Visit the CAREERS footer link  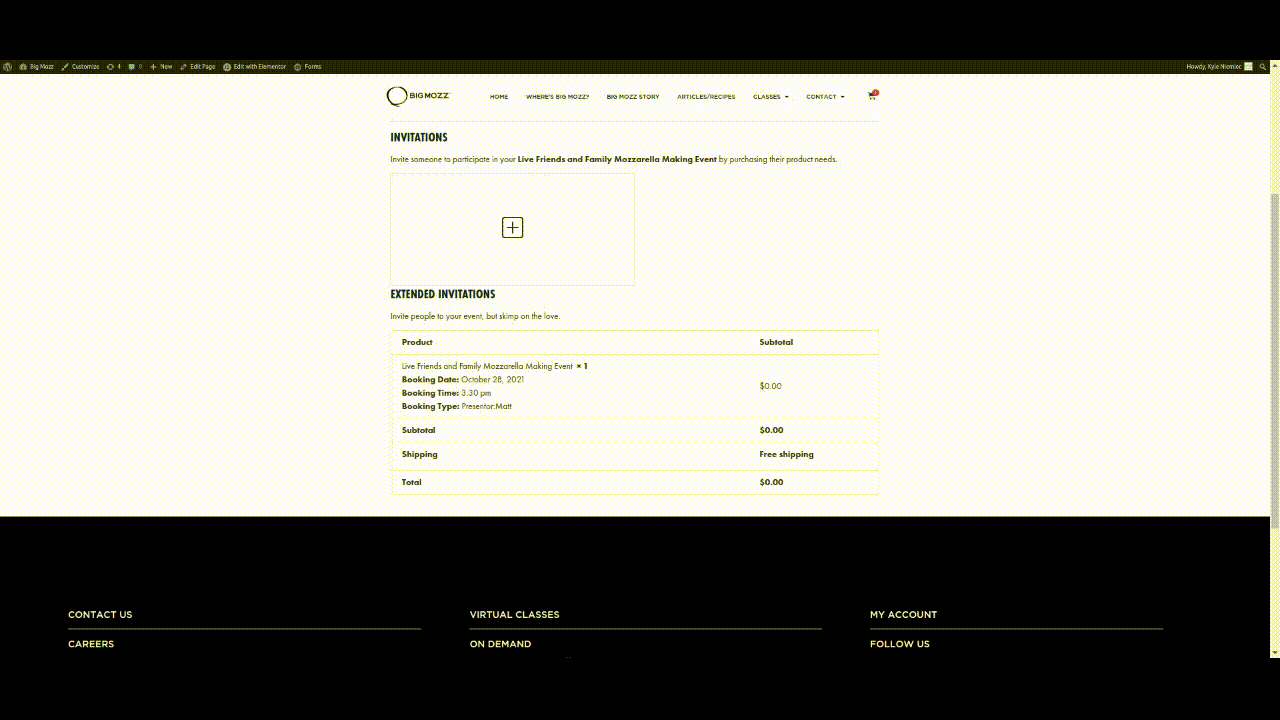[91, 643]
